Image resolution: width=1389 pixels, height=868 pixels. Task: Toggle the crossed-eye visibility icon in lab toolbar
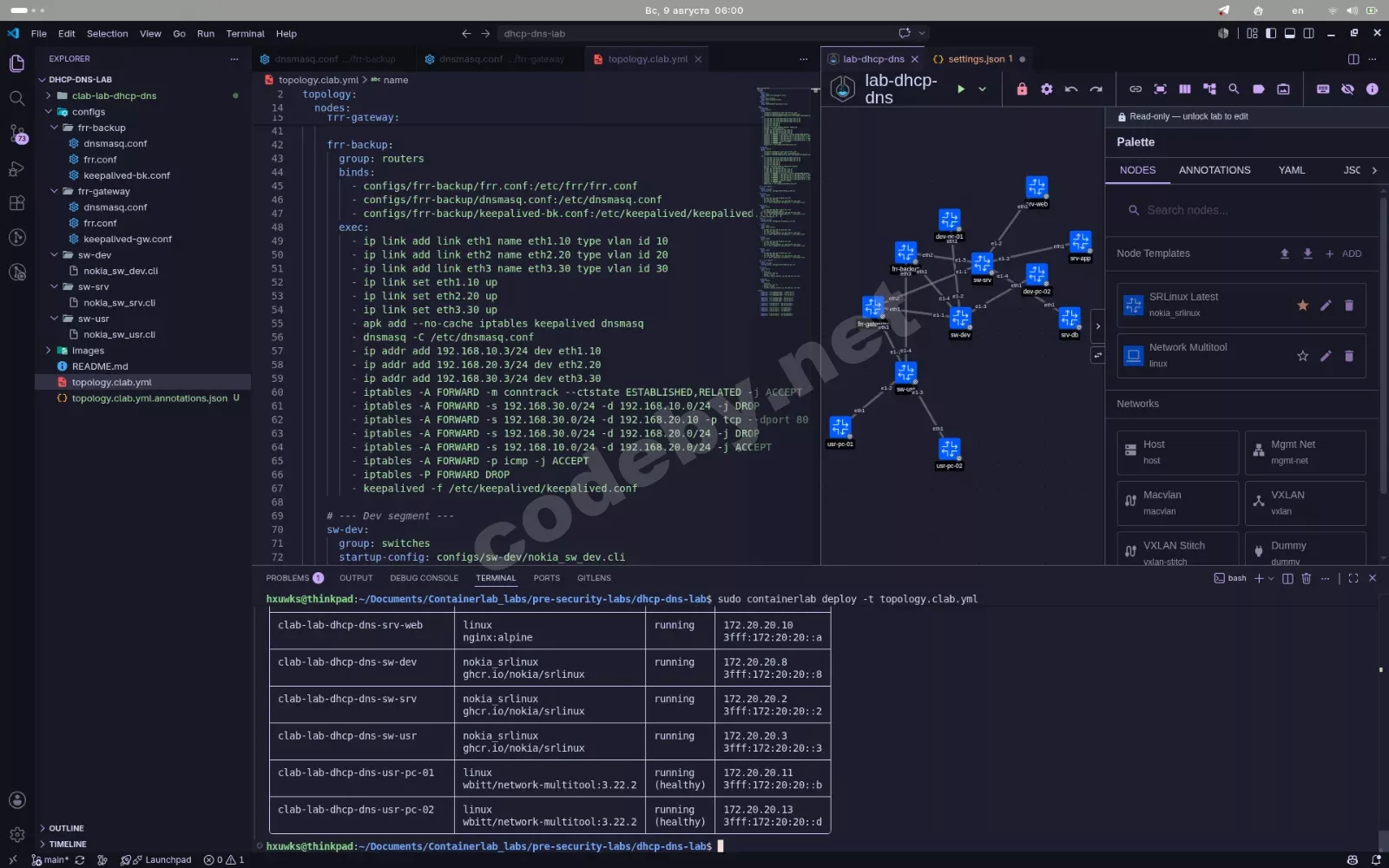pos(1347,89)
